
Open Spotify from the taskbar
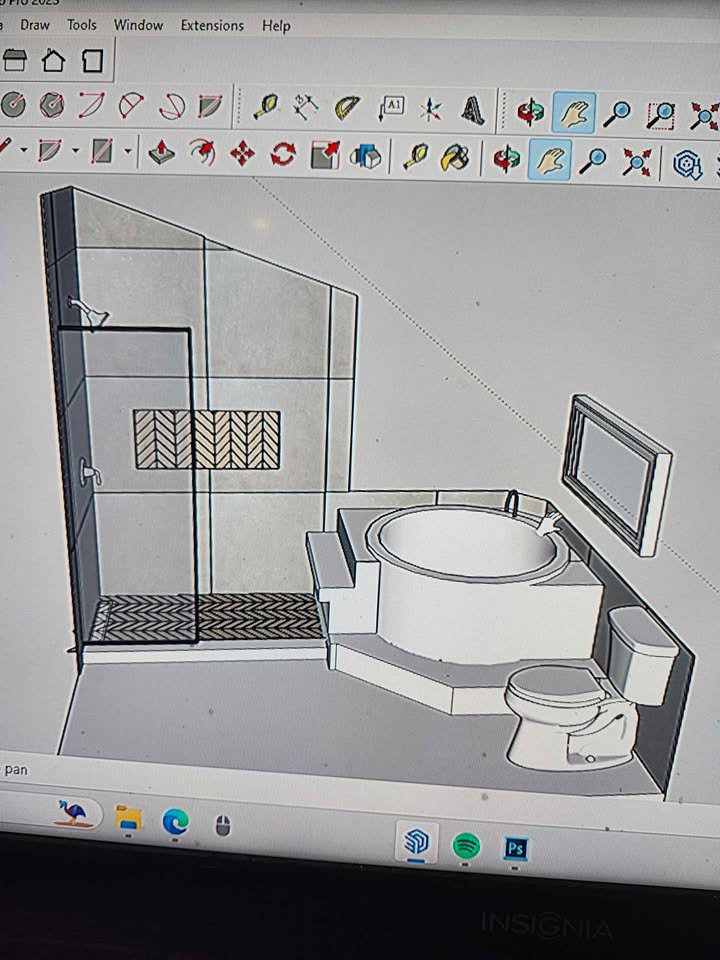(x=466, y=846)
